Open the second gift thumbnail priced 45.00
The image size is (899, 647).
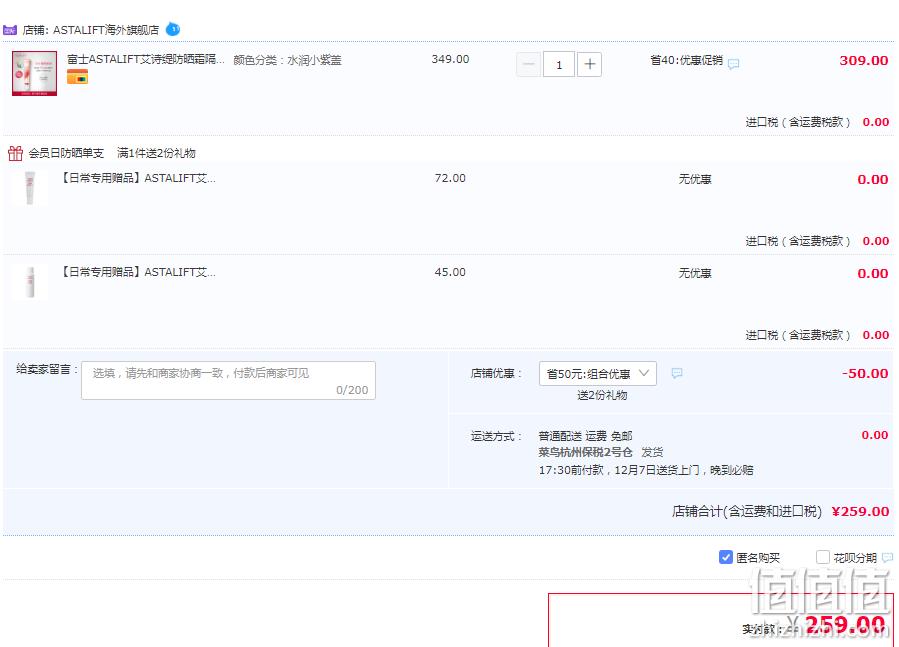point(30,282)
